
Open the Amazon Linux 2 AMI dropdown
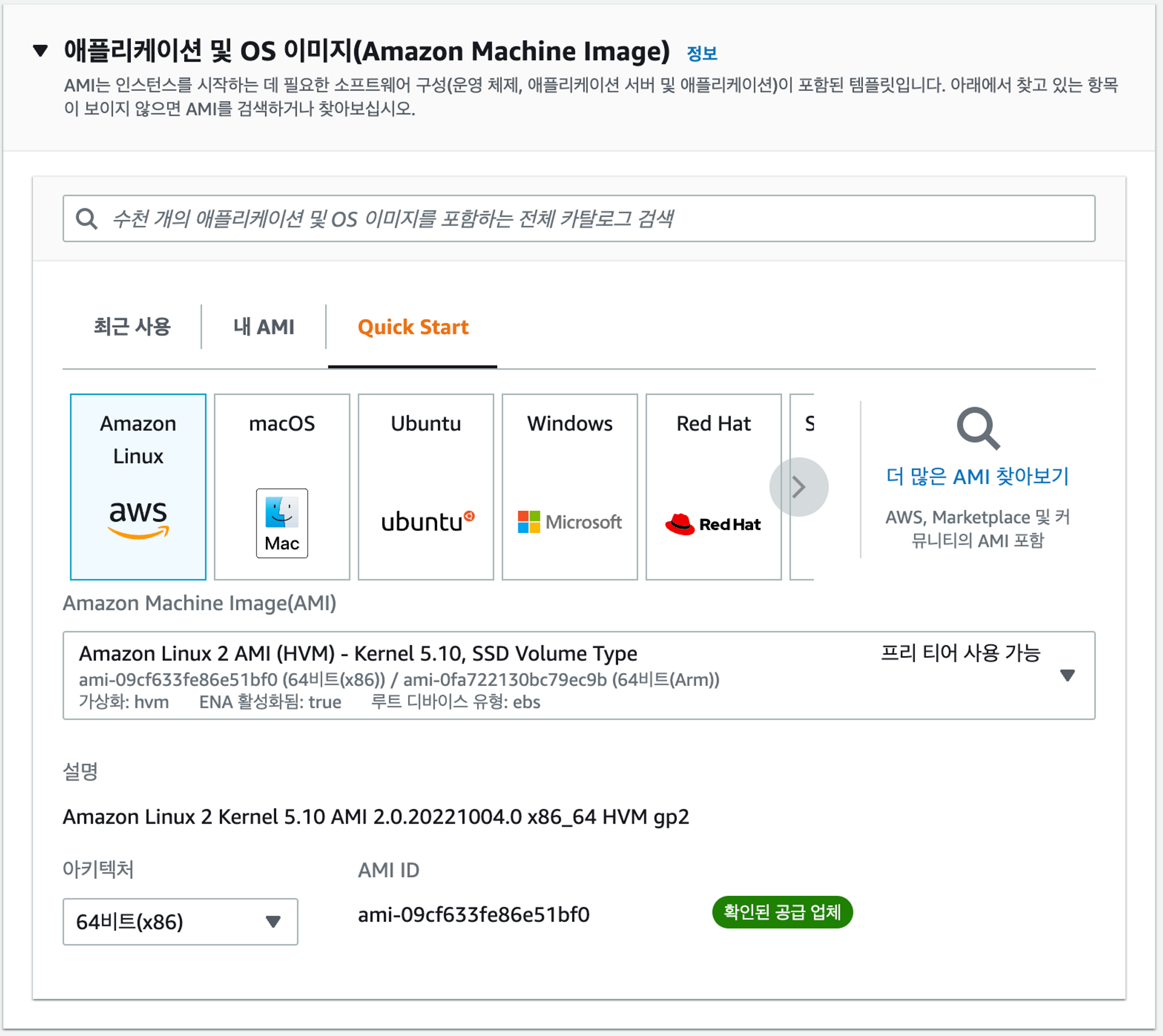point(1066,675)
